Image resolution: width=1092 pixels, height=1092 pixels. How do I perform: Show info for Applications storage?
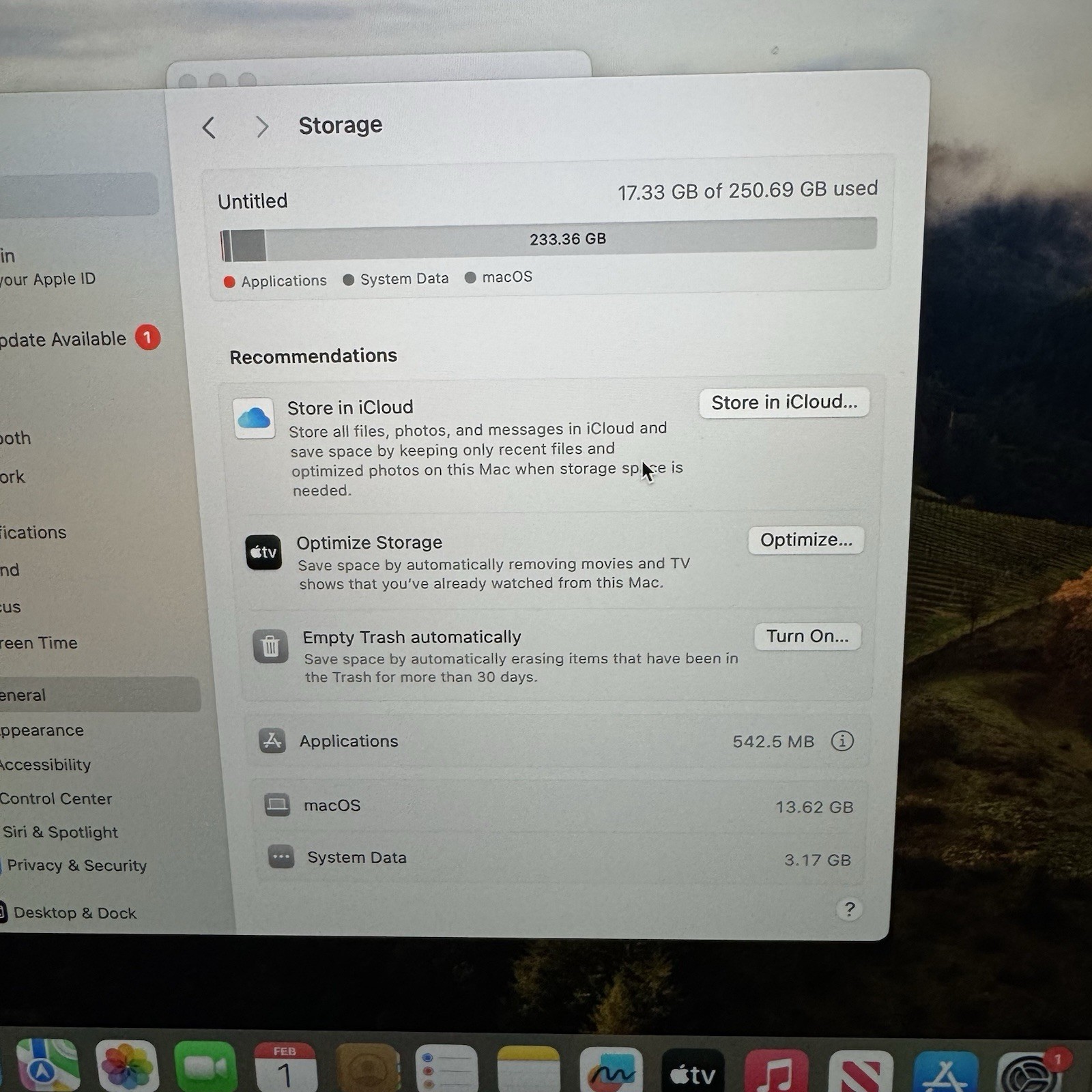(842, 741)
